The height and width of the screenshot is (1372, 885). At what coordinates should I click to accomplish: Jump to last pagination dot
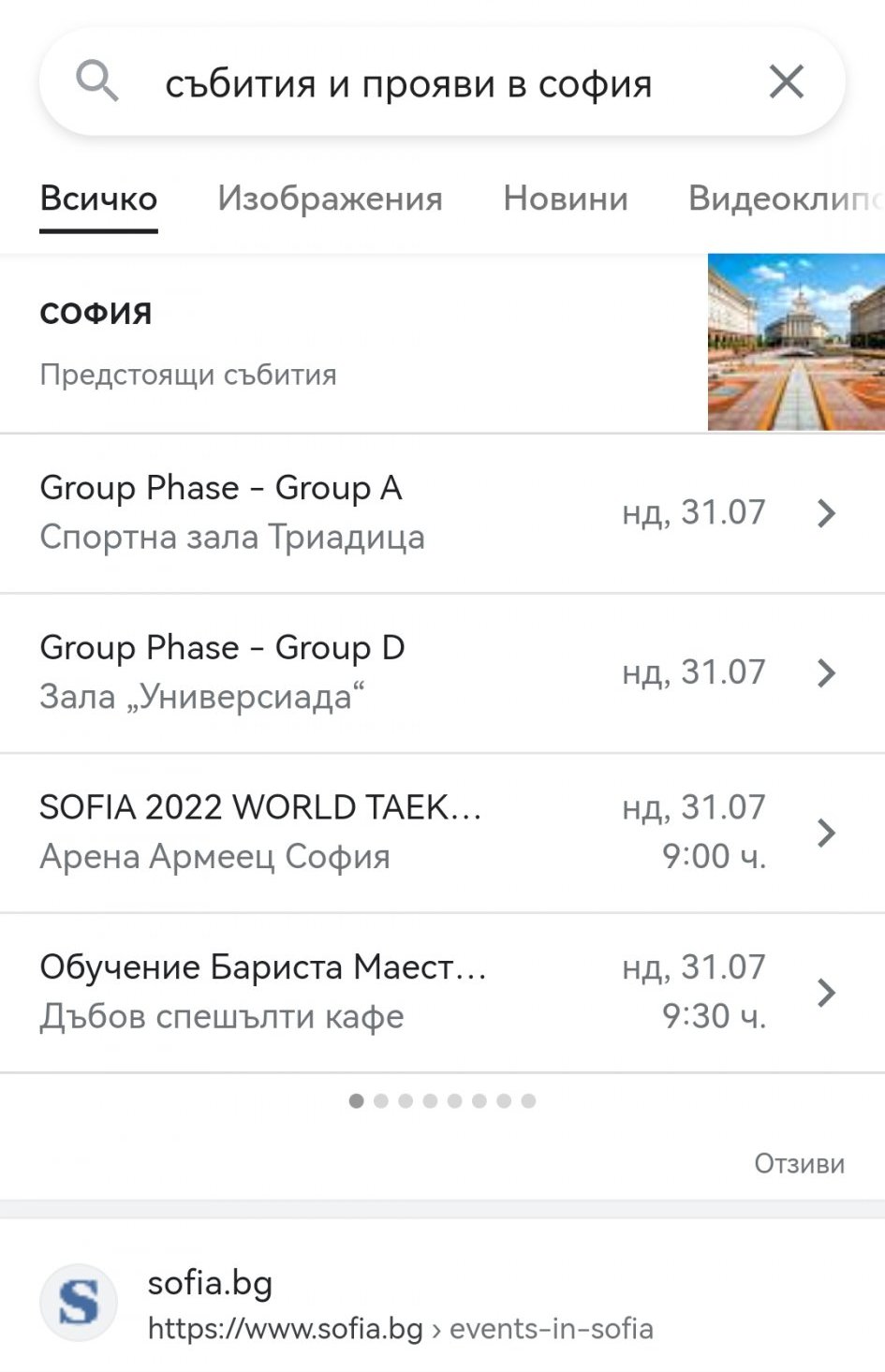click(x=528, y=1100)
